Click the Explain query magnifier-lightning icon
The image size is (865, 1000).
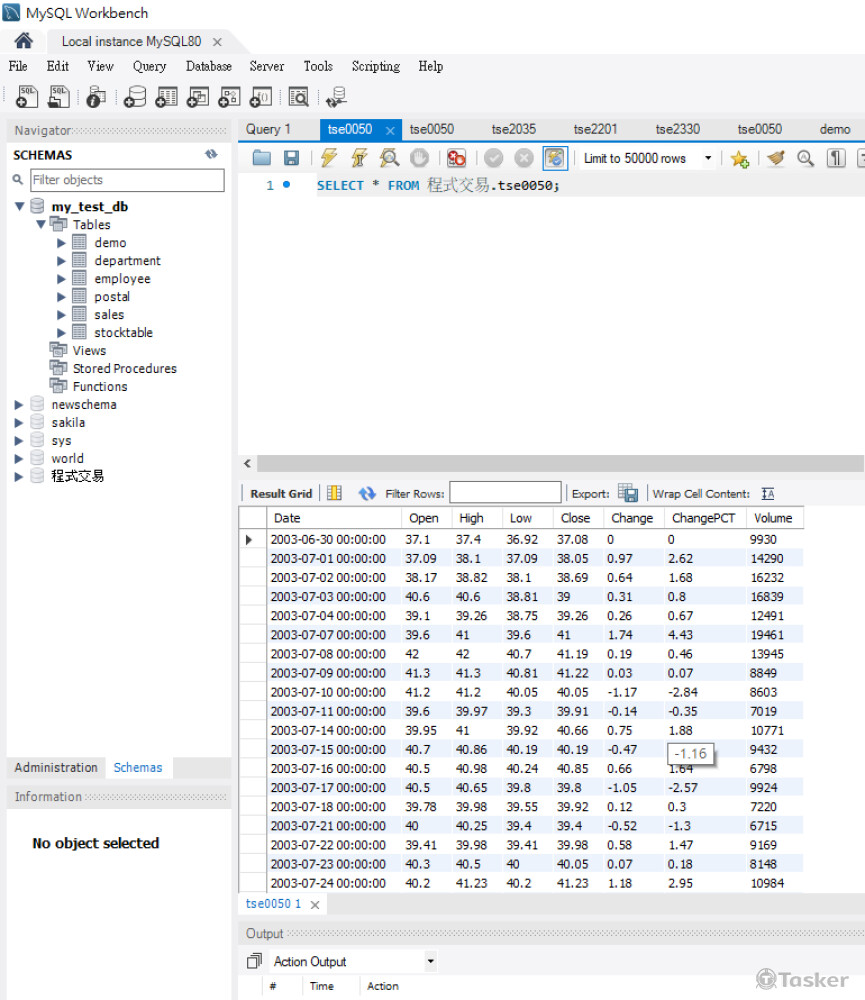coord(389,158)
